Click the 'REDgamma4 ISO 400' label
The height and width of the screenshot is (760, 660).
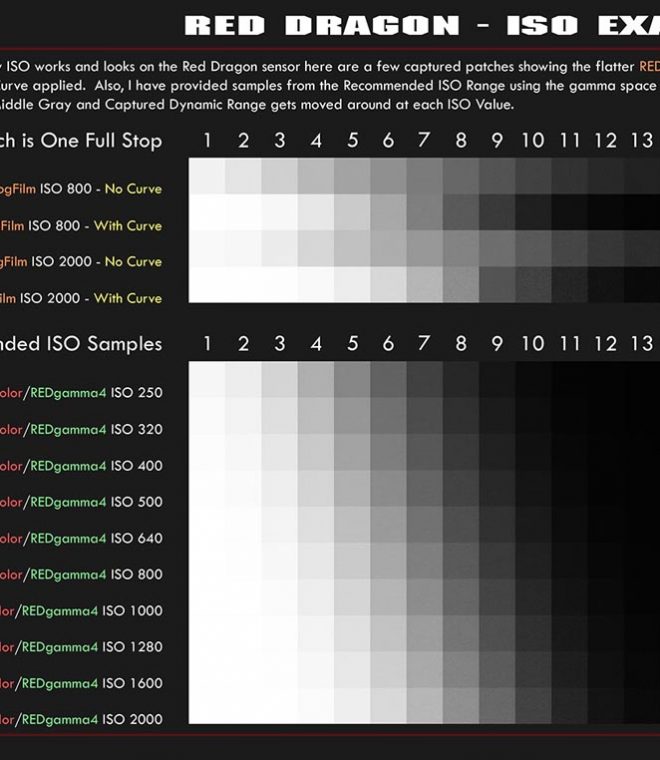[96, 466]
